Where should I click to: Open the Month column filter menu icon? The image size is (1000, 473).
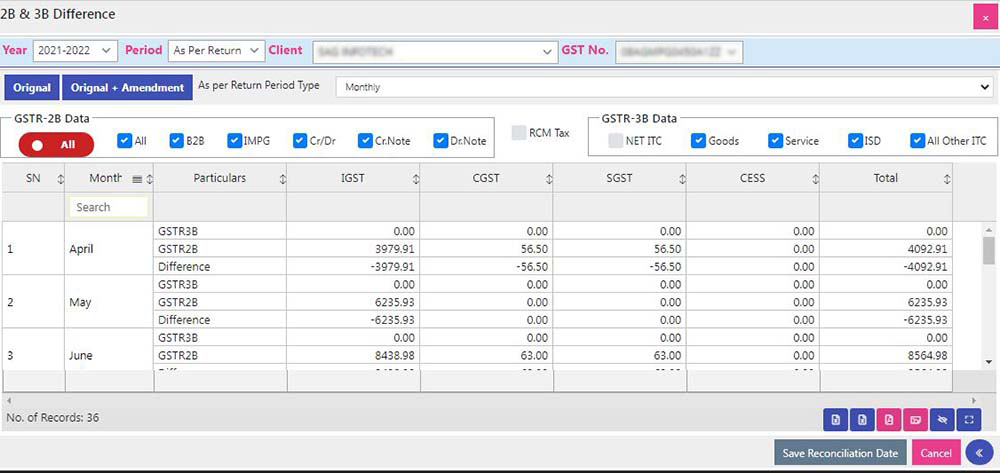138,179
